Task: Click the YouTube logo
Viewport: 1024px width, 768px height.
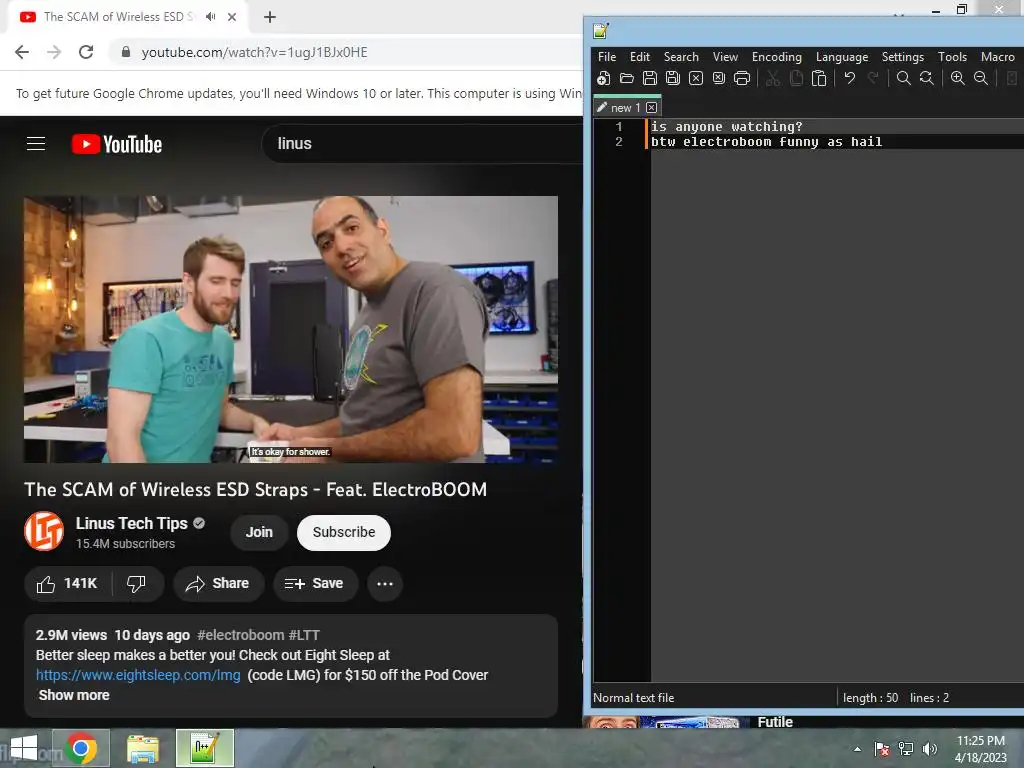Action: pos(117,144)
